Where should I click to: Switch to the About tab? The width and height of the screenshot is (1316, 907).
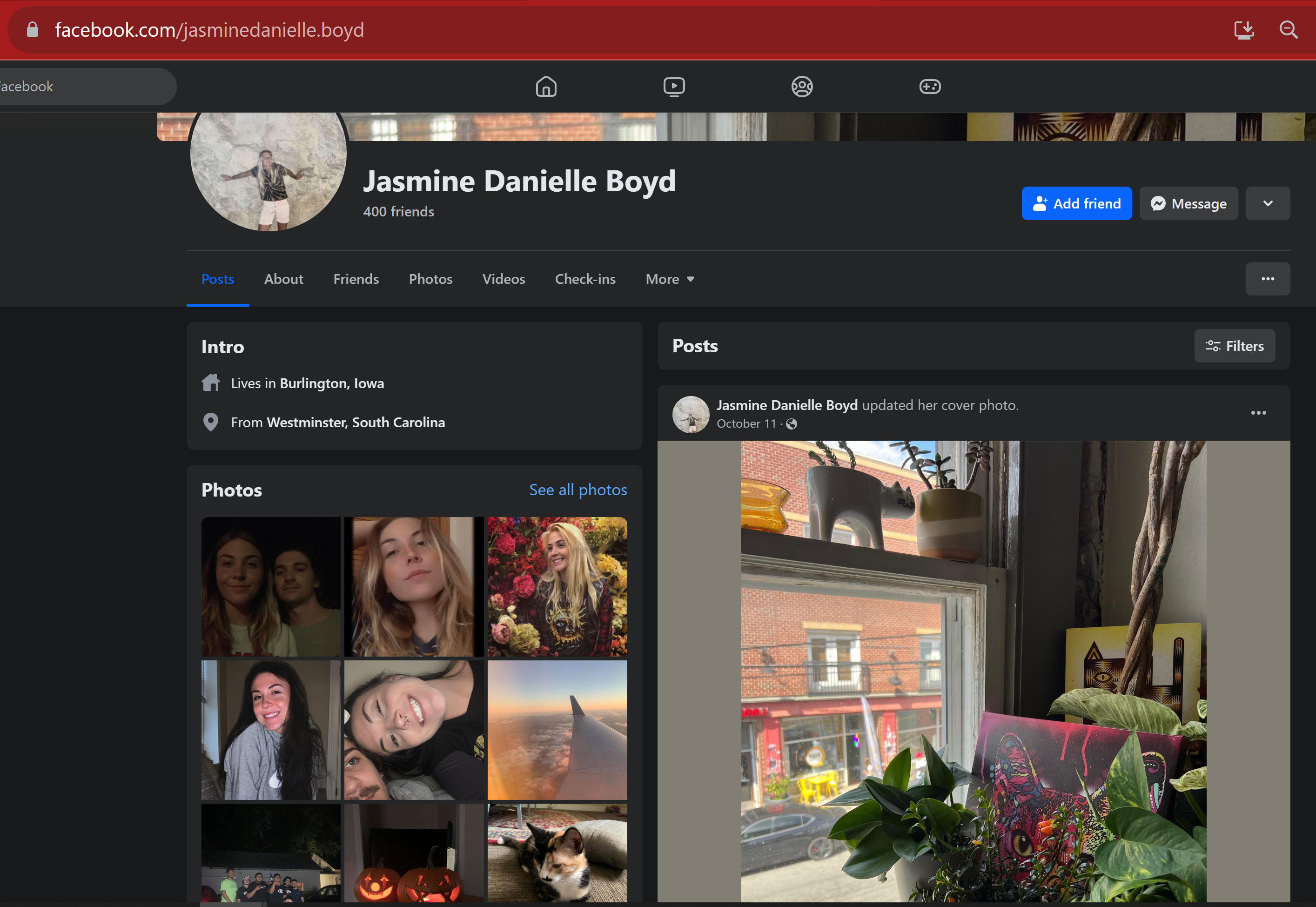tap(283, 279)
